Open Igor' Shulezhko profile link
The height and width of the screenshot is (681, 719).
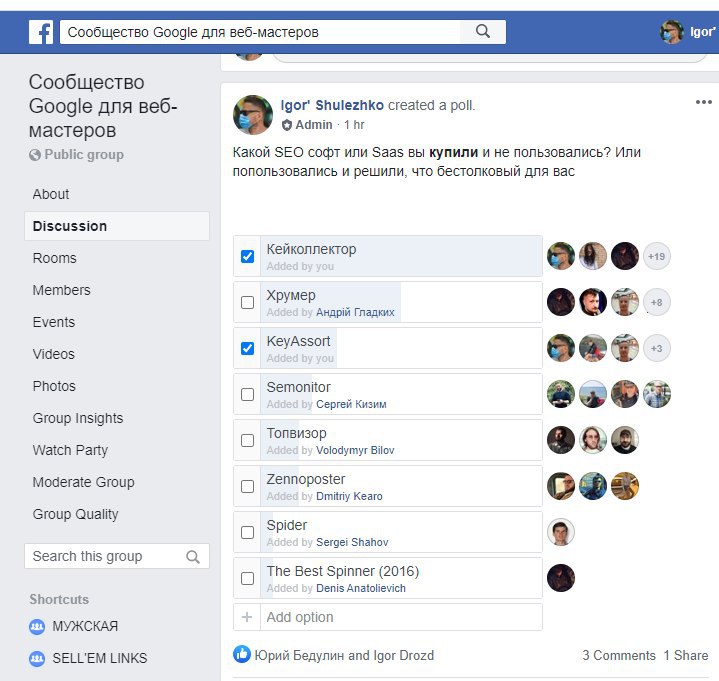332,105
